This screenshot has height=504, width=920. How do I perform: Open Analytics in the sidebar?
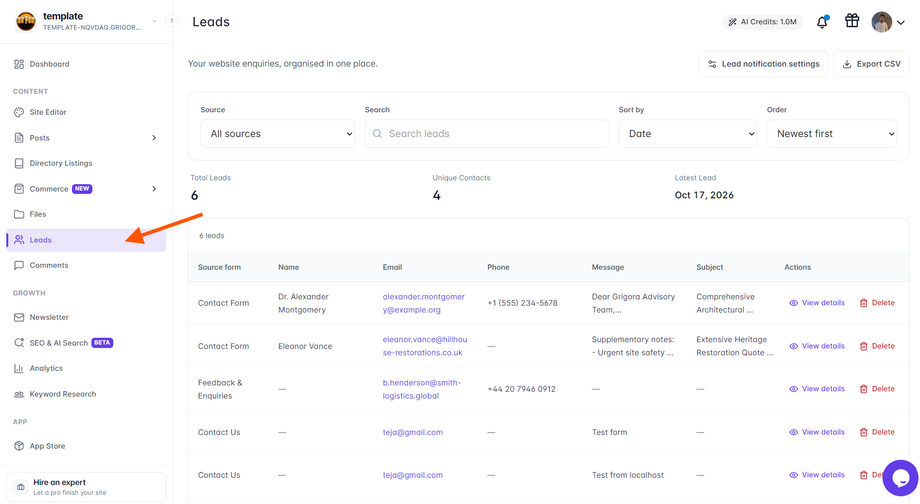click(x=86, y=368)
